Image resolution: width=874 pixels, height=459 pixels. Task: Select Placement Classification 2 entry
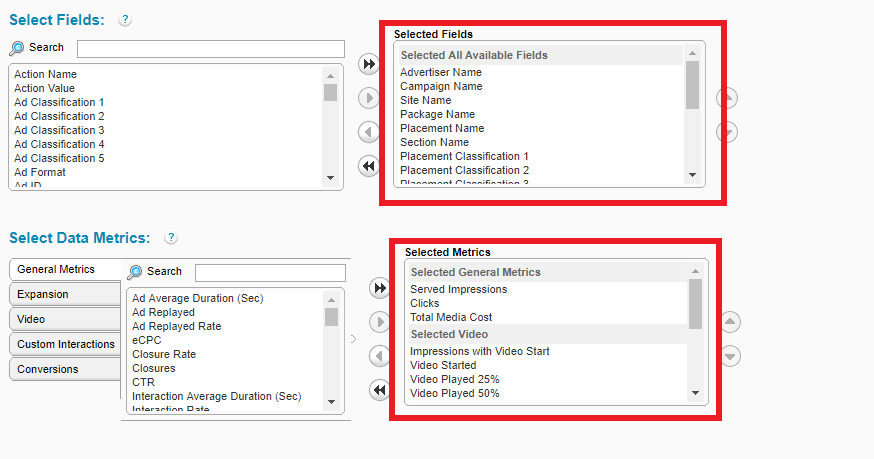[x=464, y=170]
